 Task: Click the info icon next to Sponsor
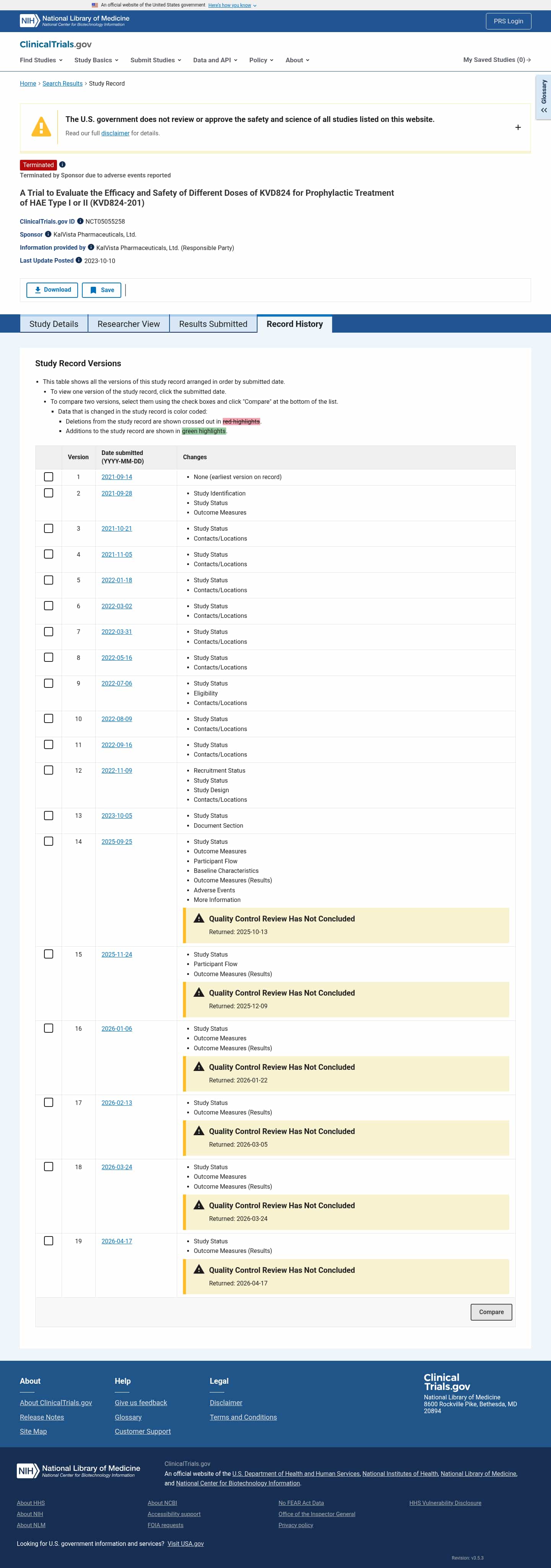[x=48, y=234]
